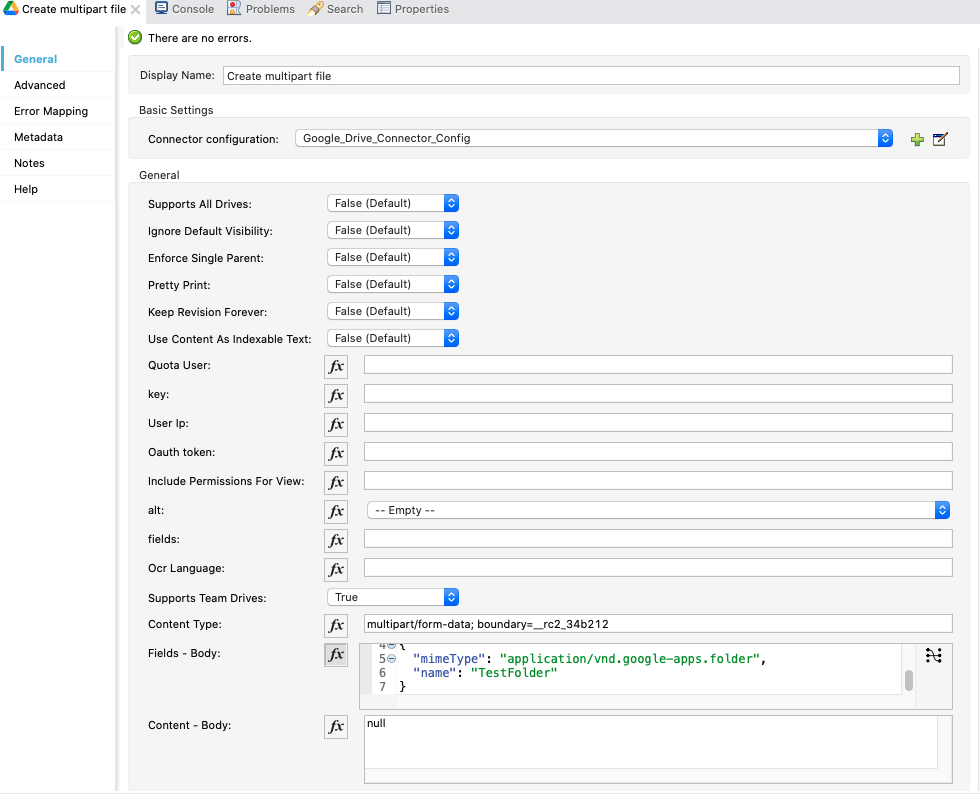
Task: Click into the Display Name text field
Action: (x=590, y=76)
